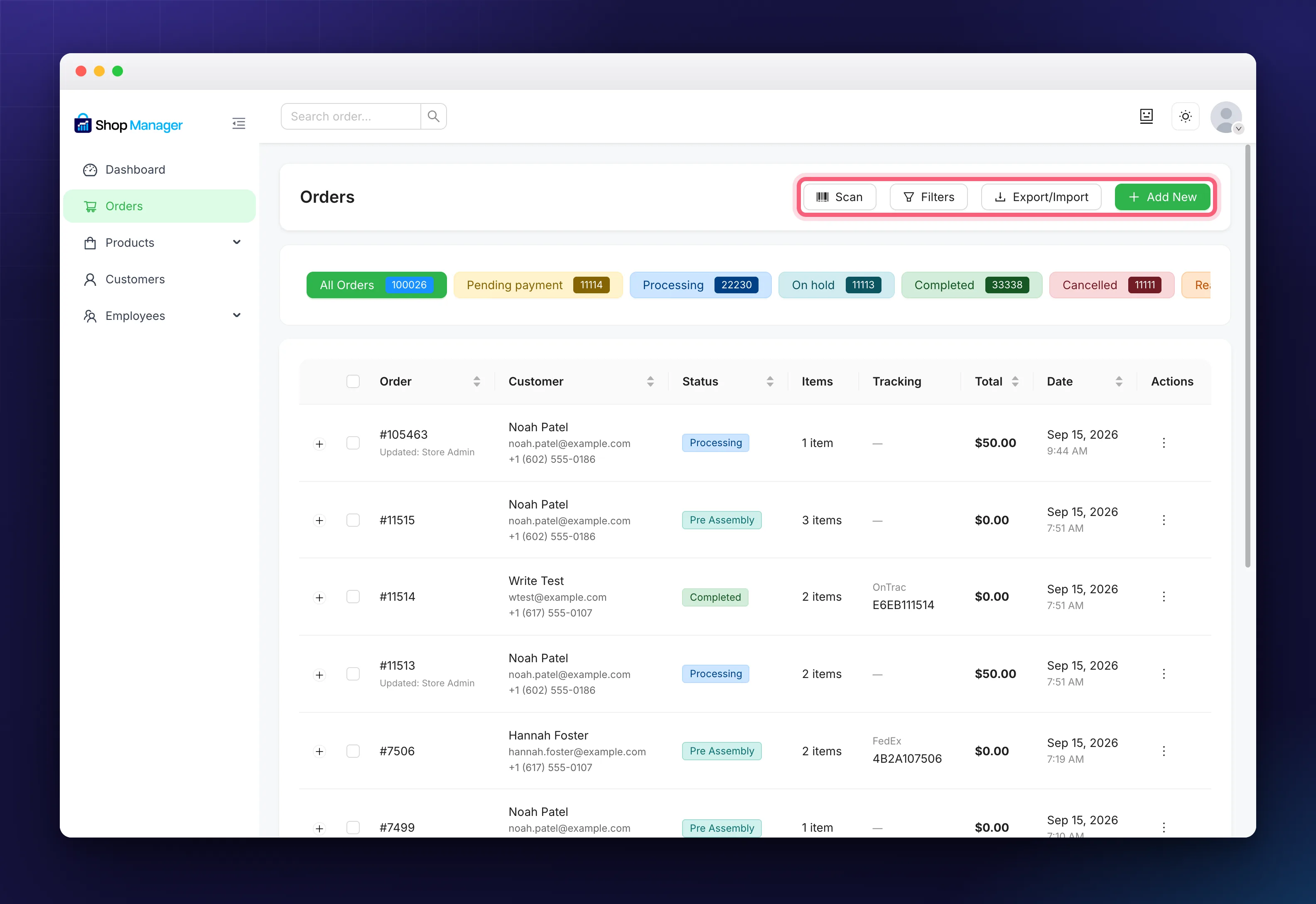
Task: Expand row details for order #7506
Action: tap(319, 752)
